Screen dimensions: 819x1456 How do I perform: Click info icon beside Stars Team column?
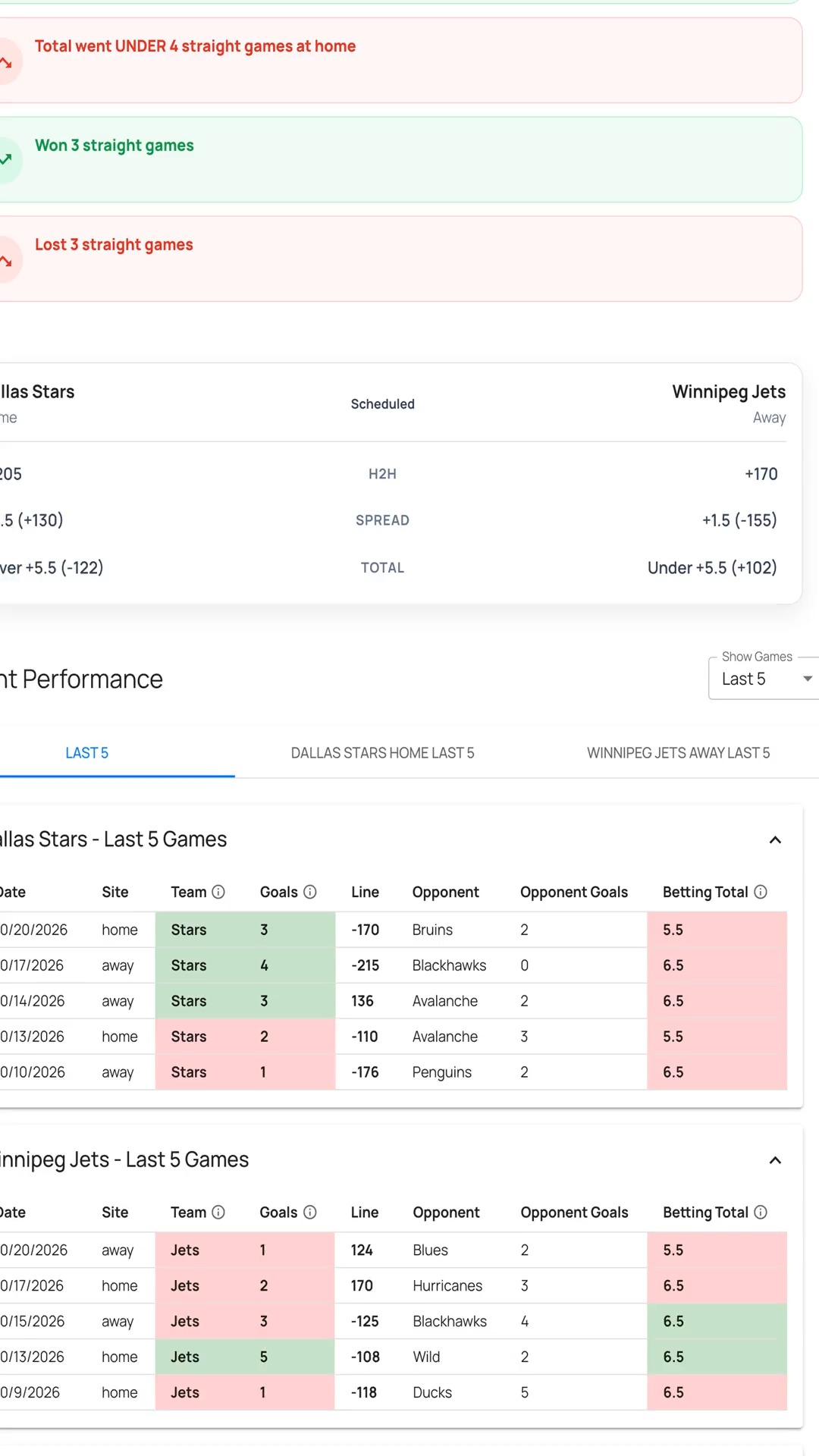[218, 892]
